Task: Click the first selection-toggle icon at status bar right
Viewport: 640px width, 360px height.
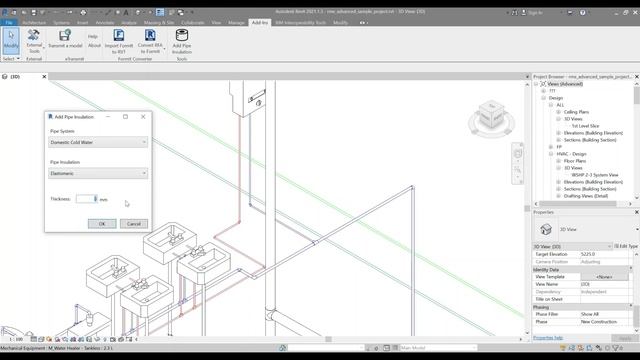Action: (563, 348)
